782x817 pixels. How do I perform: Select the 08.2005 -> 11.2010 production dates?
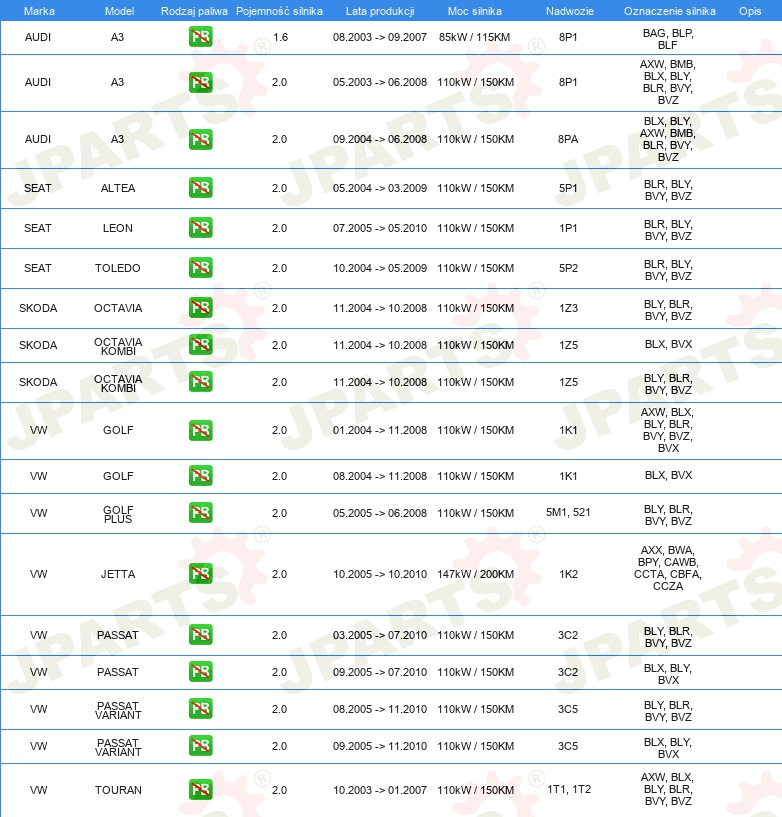coord(380,709)
